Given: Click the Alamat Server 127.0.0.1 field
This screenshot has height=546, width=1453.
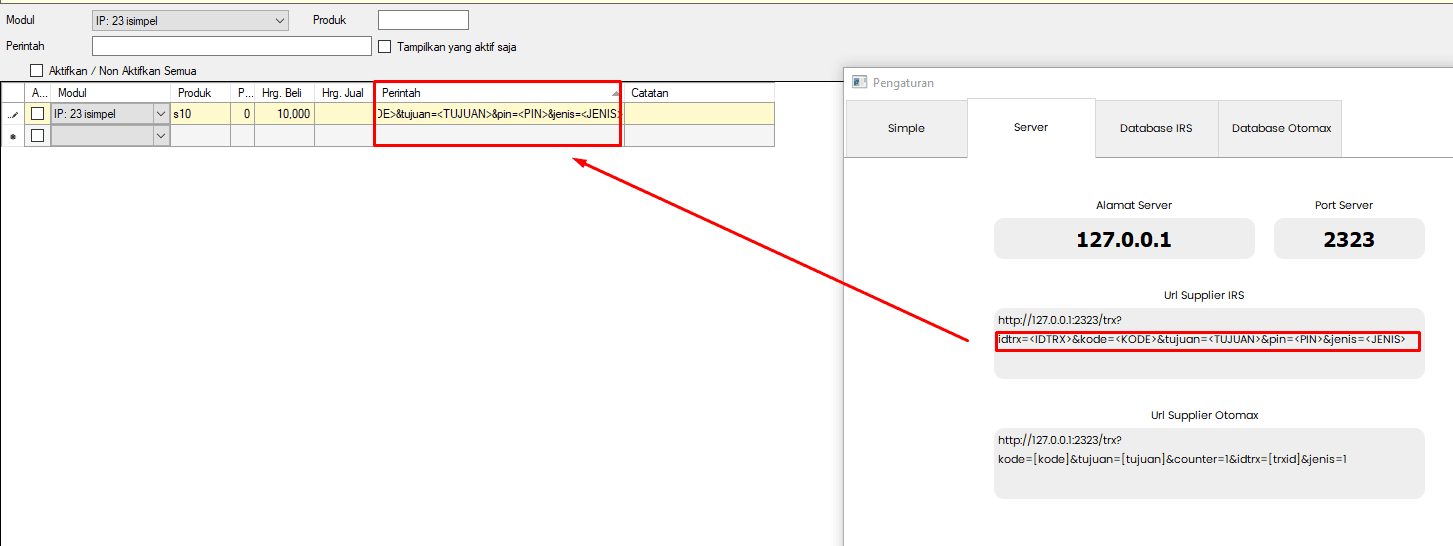Looking at the screenshot, I should [1123, 240].
